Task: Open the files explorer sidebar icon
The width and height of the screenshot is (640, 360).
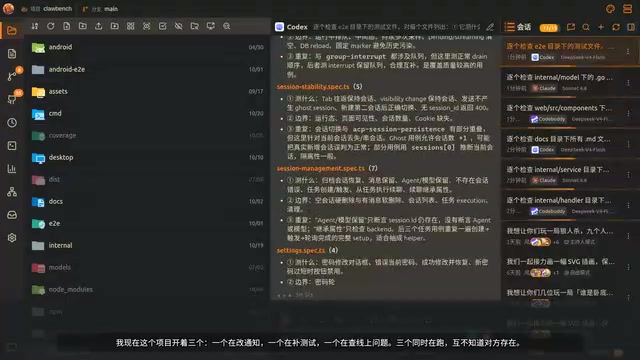Action: [x=12, y=31]
